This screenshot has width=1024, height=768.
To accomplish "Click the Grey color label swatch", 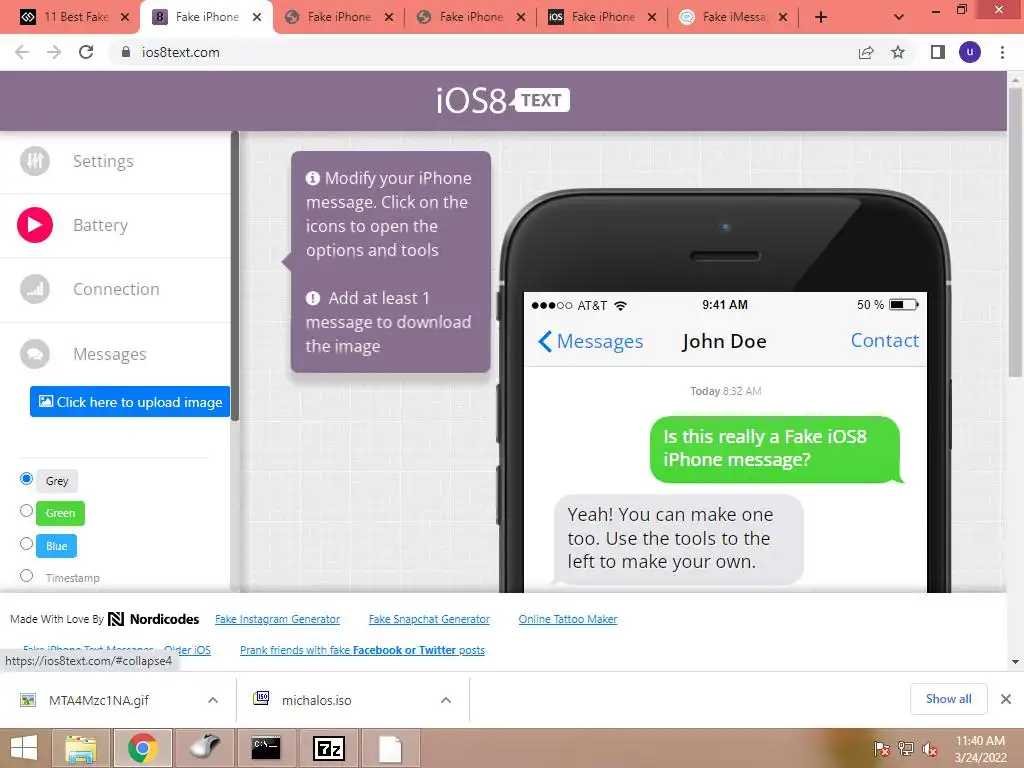I will [57, 481].
